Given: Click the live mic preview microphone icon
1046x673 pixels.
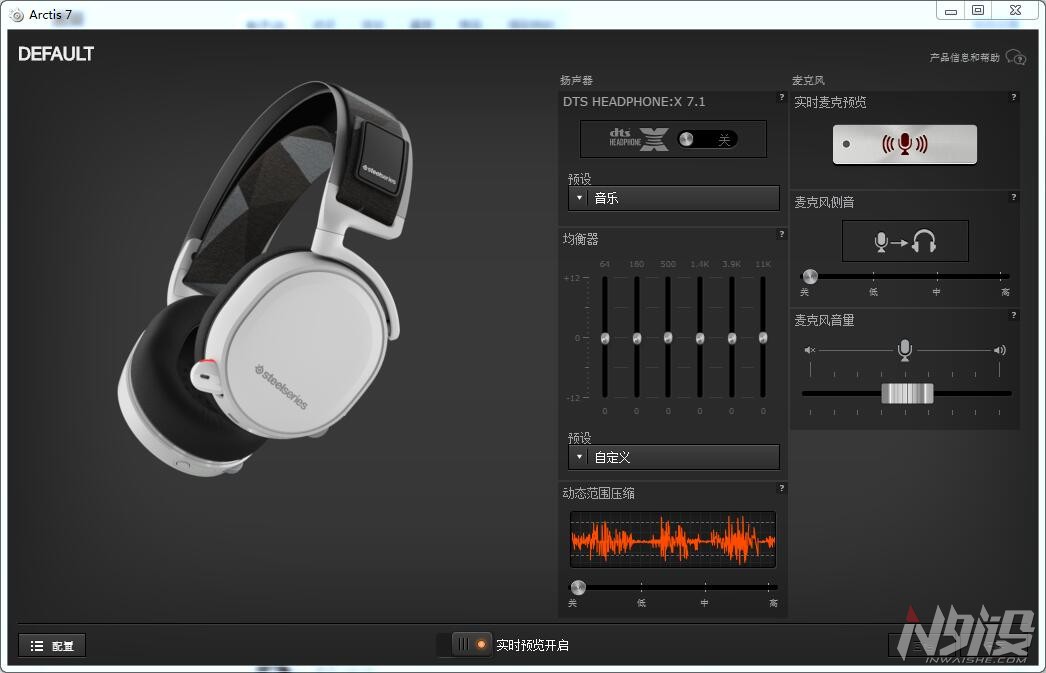Looking at the screenshot, I should (903, 143).
